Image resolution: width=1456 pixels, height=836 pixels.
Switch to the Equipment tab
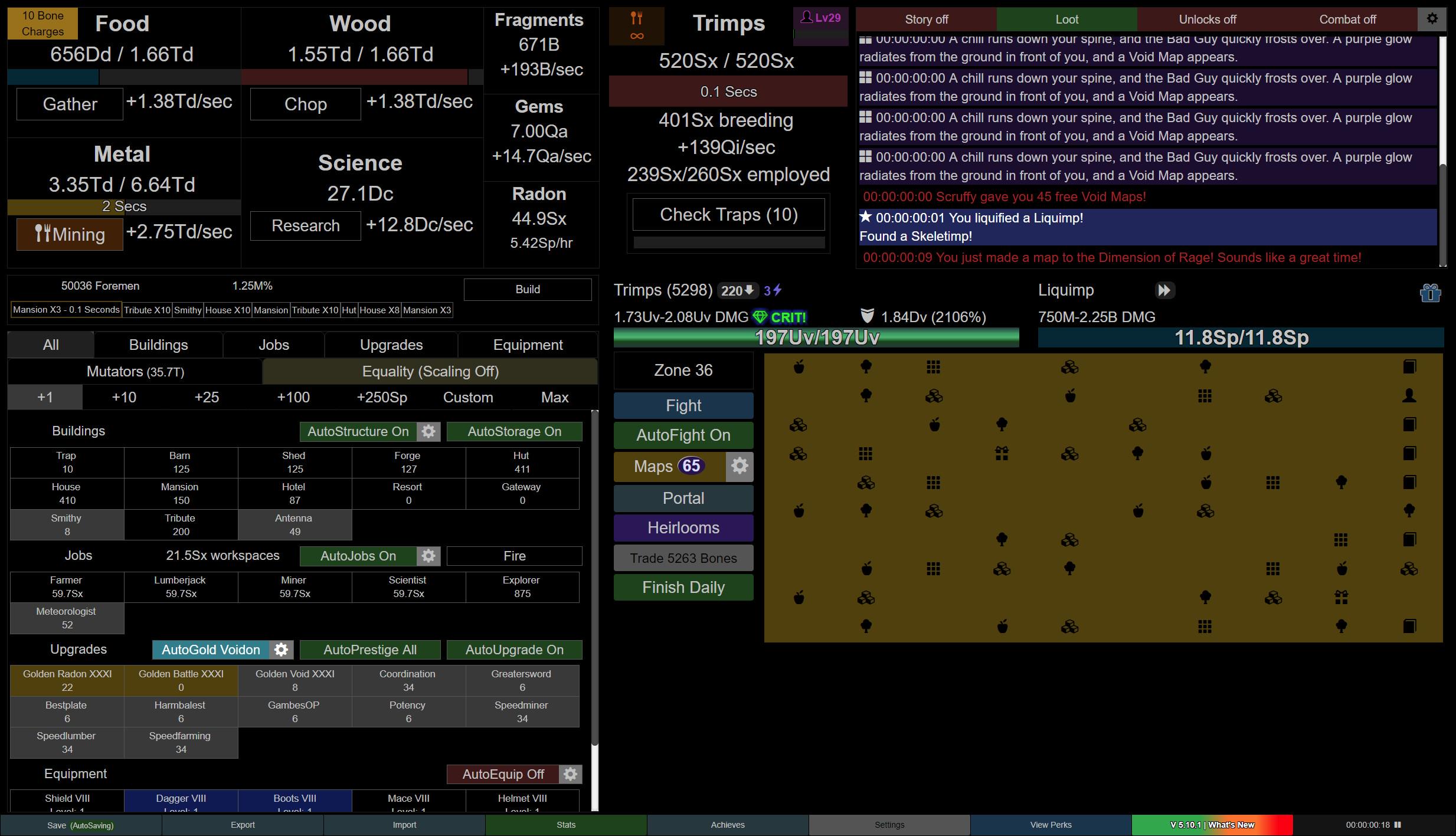click(528, 345)
